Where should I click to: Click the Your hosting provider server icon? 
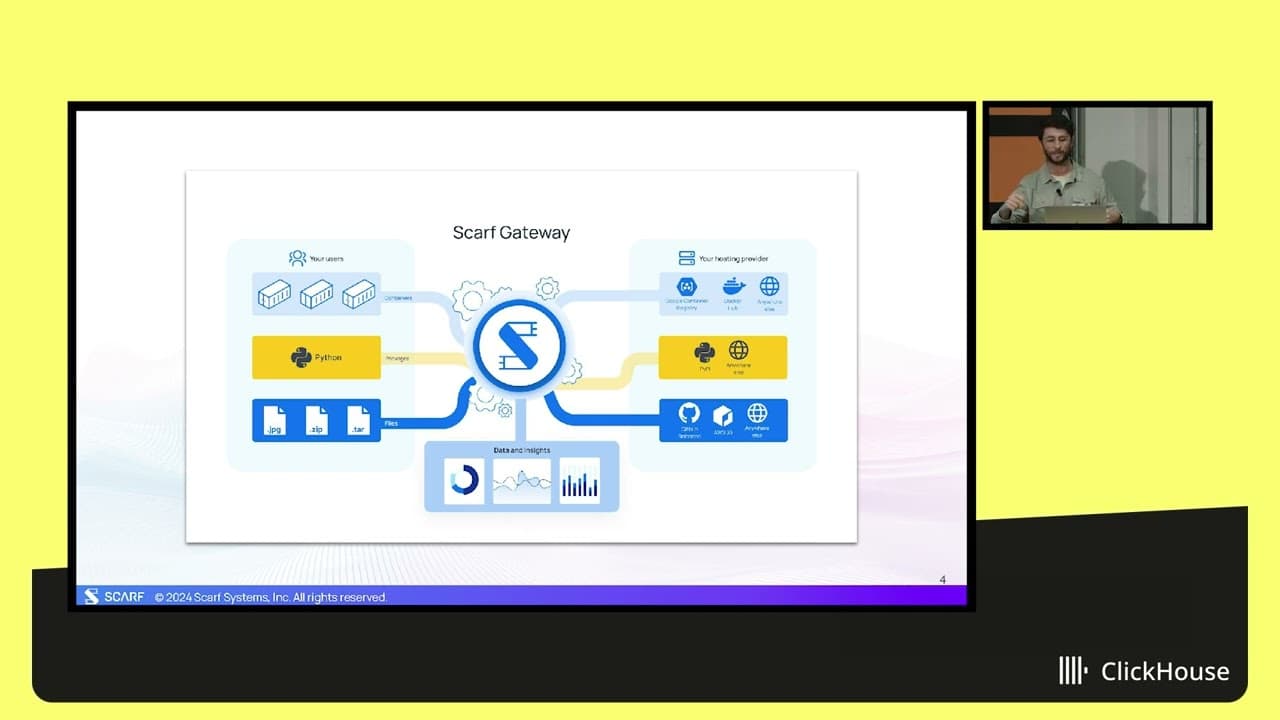click(x=687, y=258)
